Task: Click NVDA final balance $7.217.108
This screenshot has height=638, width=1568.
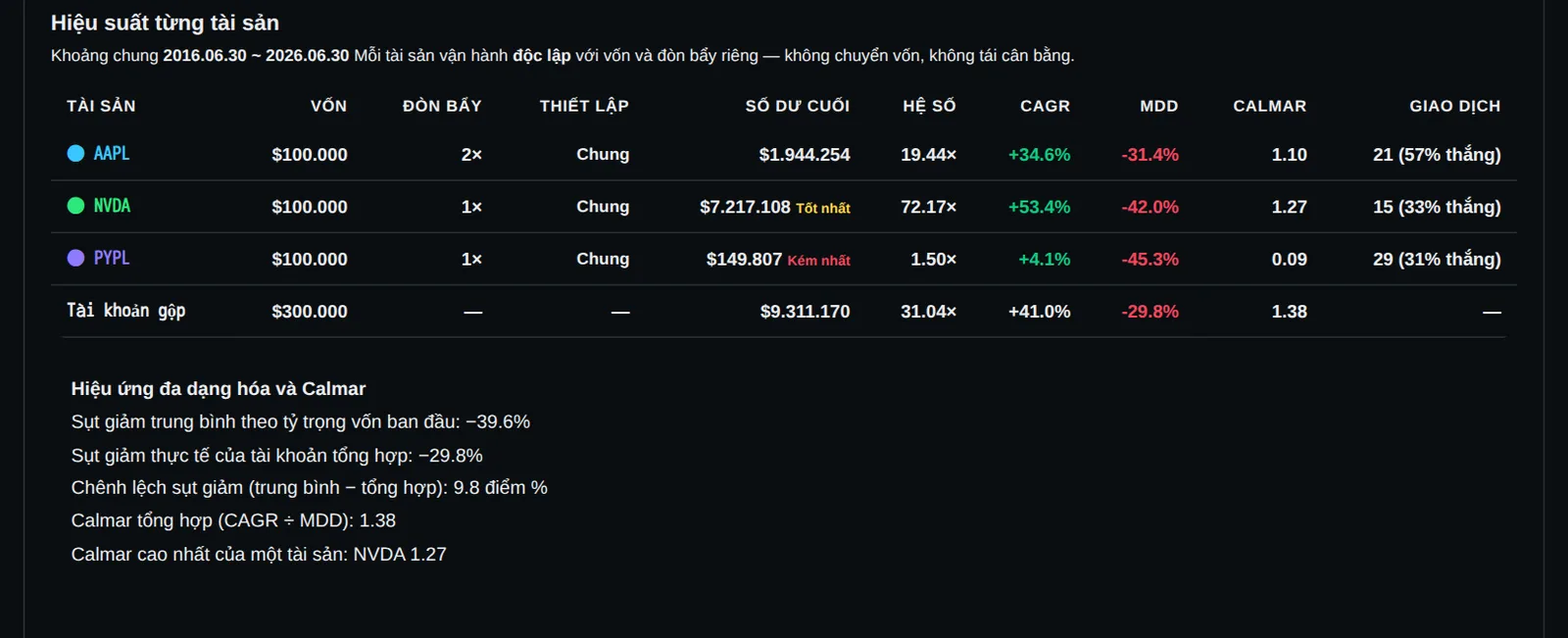Action: click(745, 207)
